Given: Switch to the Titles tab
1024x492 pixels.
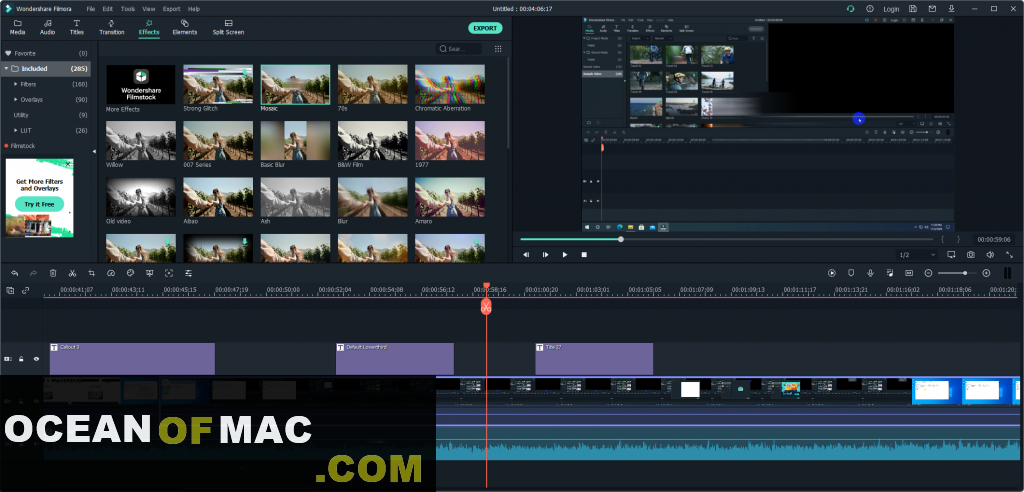Looking at the screenshot, I should (76, 27).
